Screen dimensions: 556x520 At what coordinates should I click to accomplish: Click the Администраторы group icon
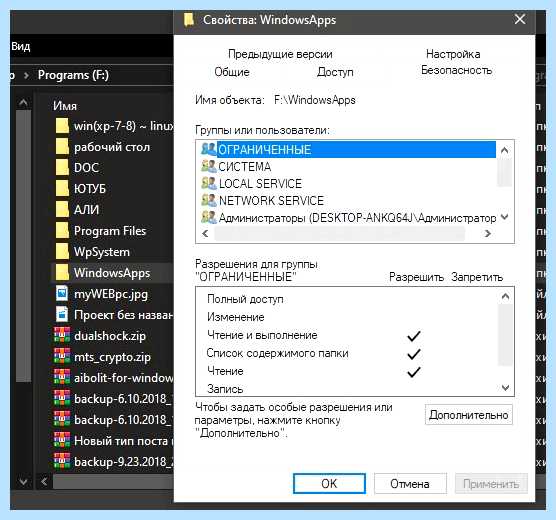(208, 217)
